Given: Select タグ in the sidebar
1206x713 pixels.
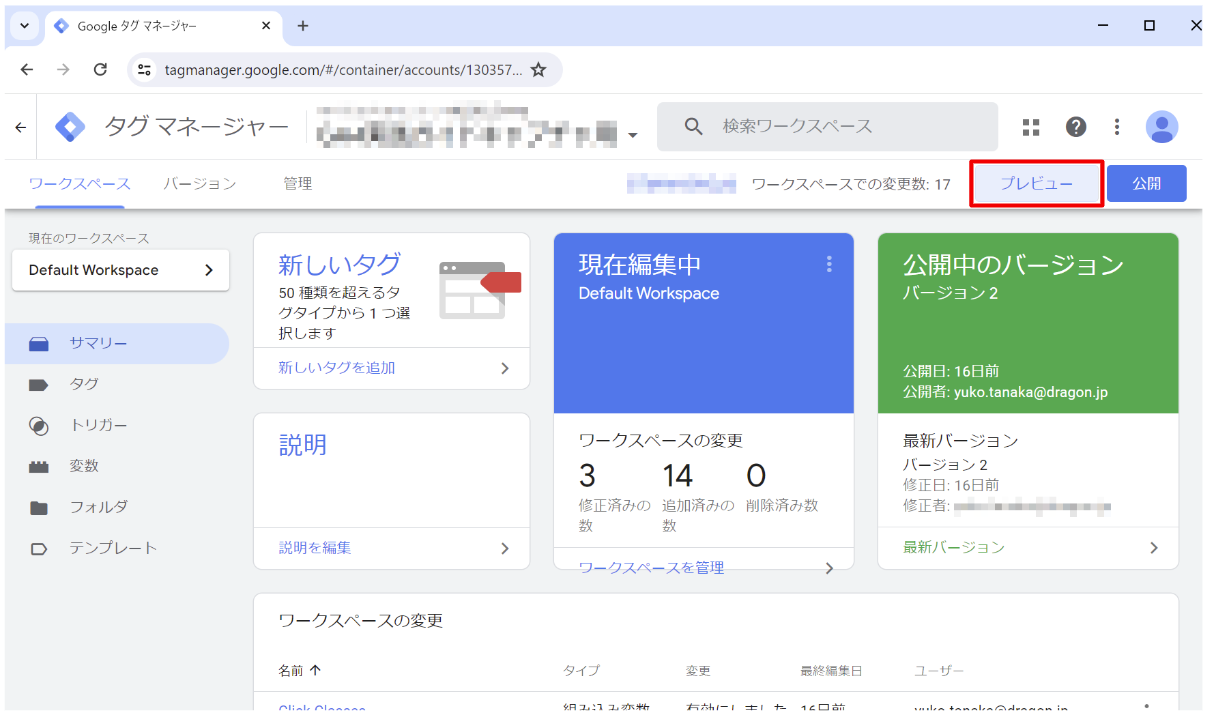Looking at the screenshot, I should click(x=117, y=385).
